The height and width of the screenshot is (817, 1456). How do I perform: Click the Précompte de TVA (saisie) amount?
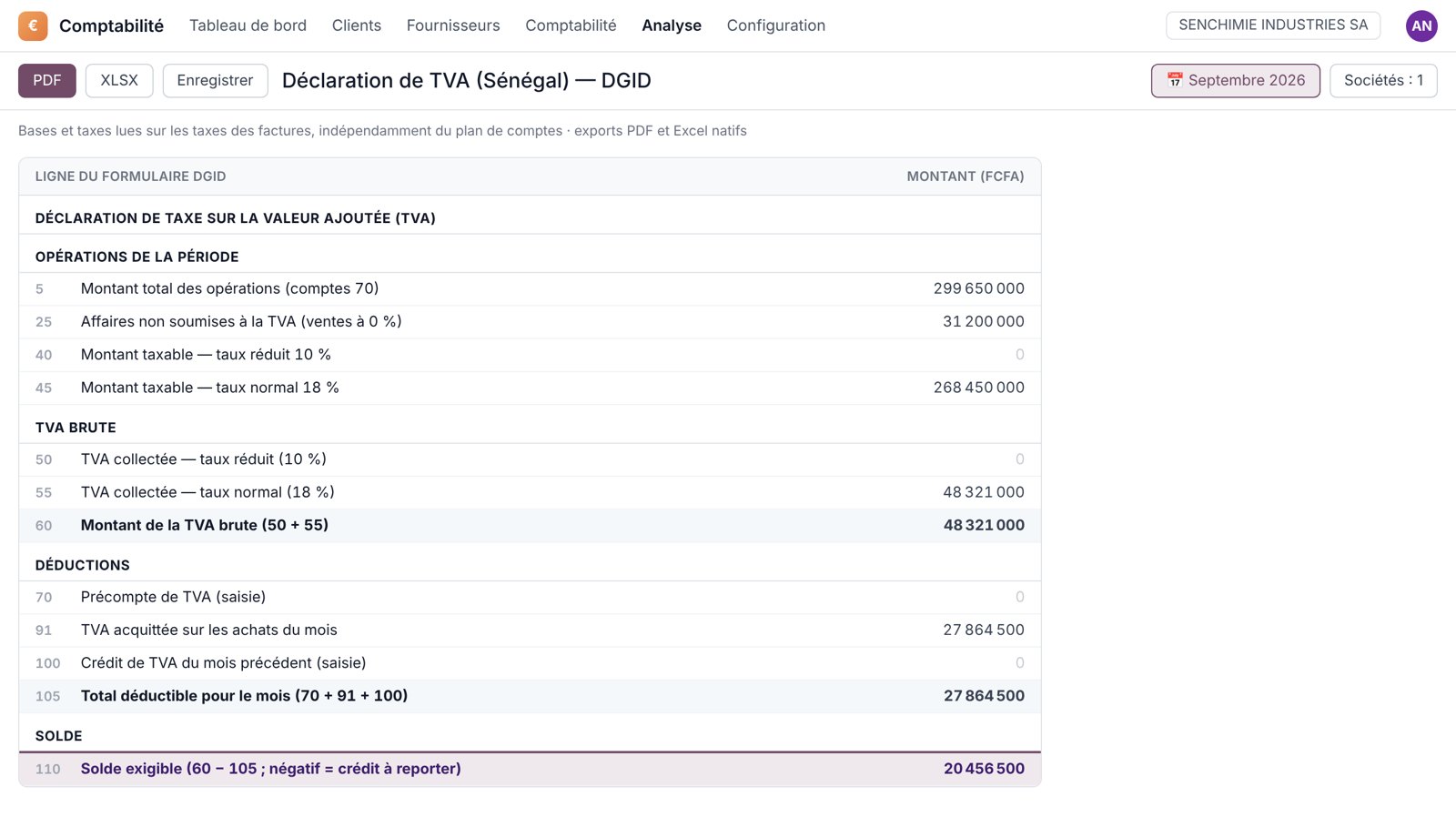click(1019, 597)
